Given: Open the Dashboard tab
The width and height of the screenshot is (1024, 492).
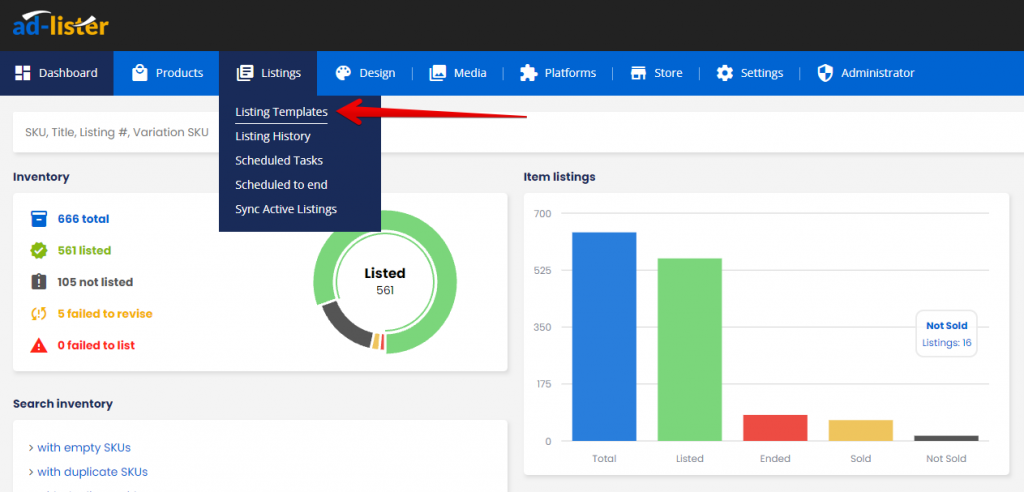Looking at the screenshot, I should (57, 73).
